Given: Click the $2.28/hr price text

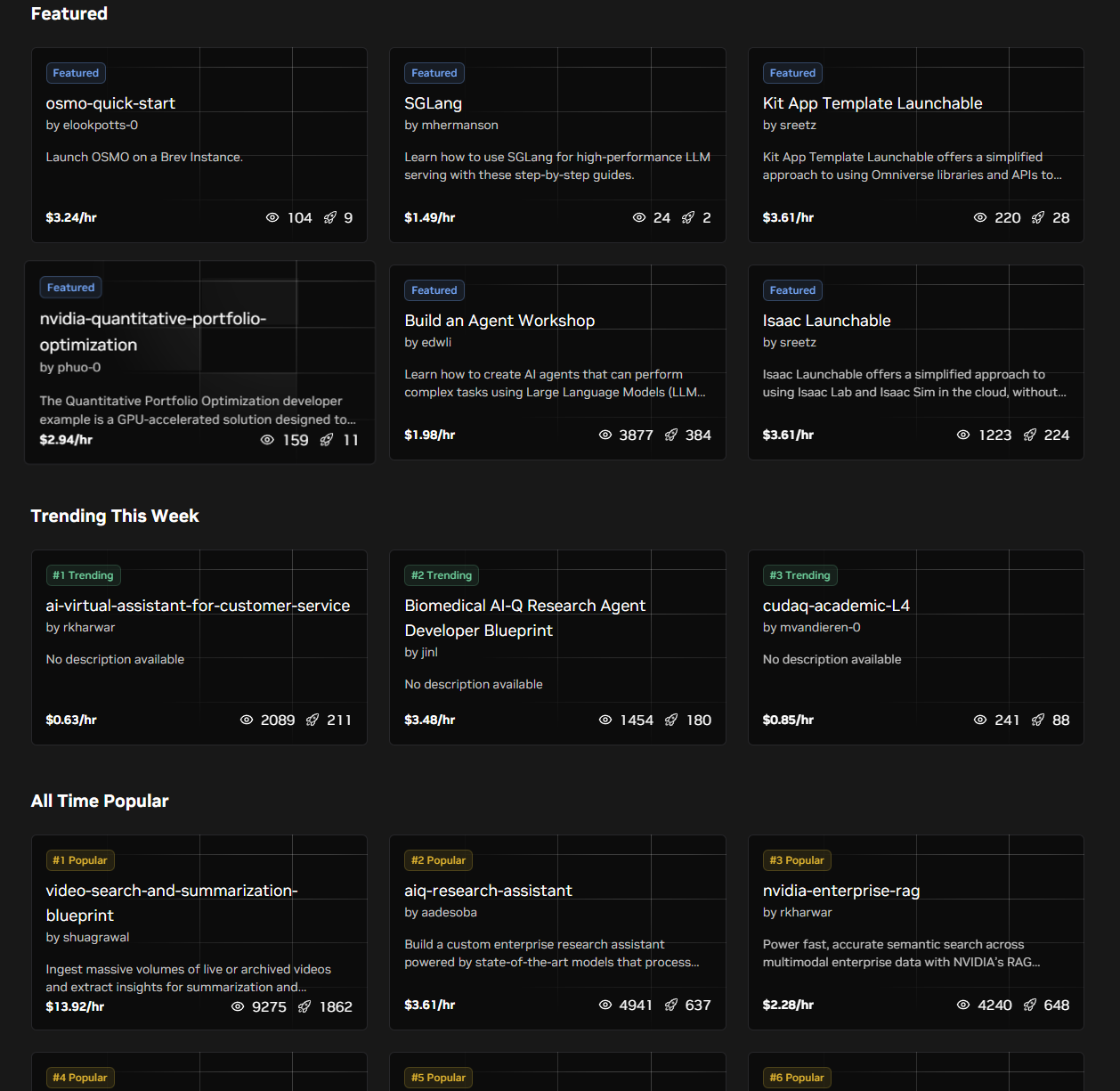Looking at the screenshot, I should point(788,1005).
